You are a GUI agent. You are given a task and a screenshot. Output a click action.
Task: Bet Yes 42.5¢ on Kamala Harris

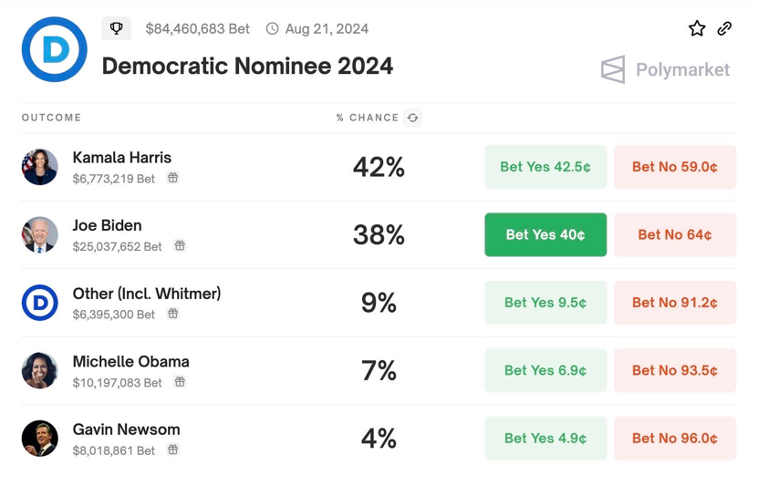[545, 167]
